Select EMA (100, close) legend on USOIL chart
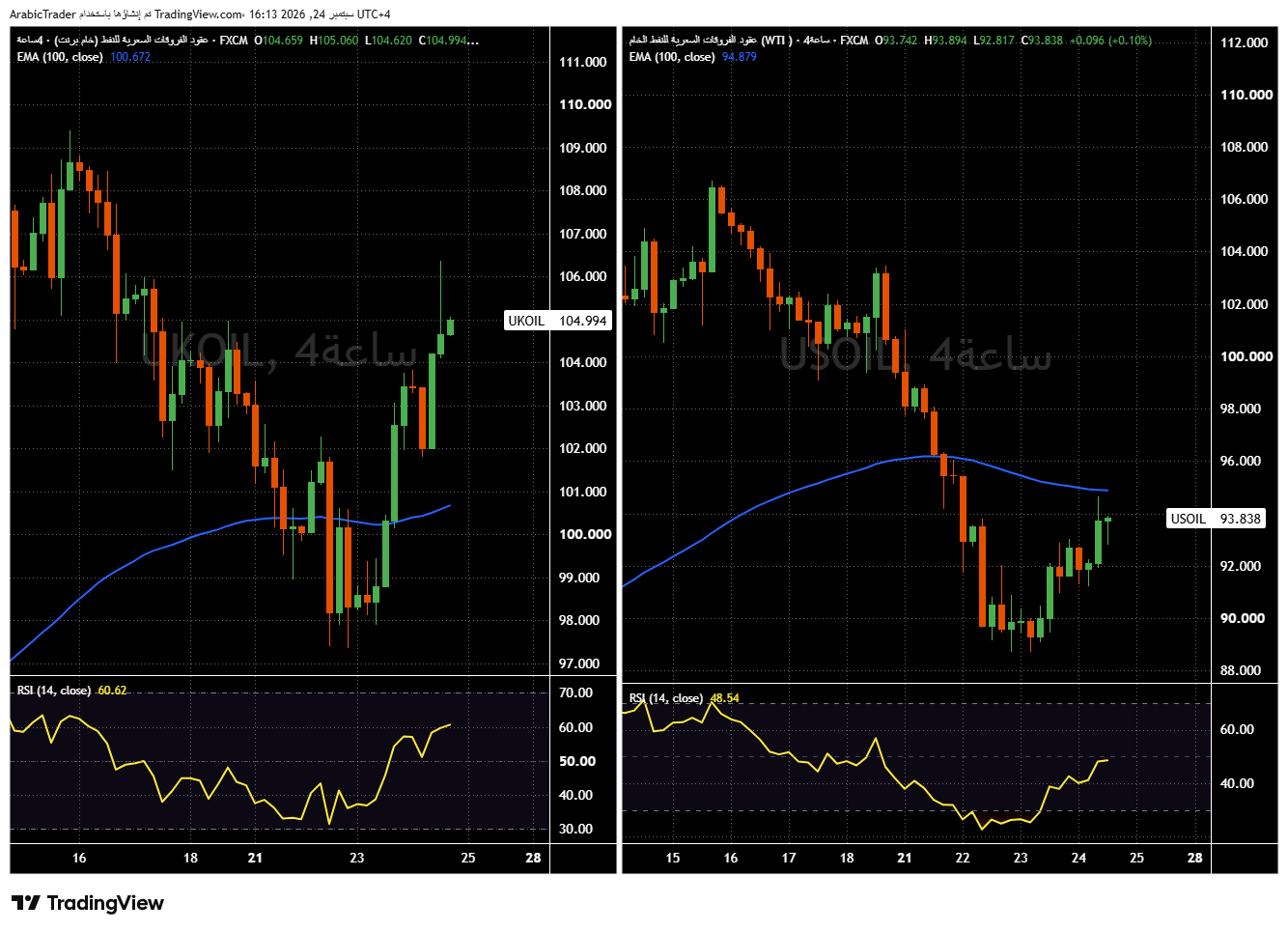This screenshot has height=932, width=1288. tap(672, 57)
